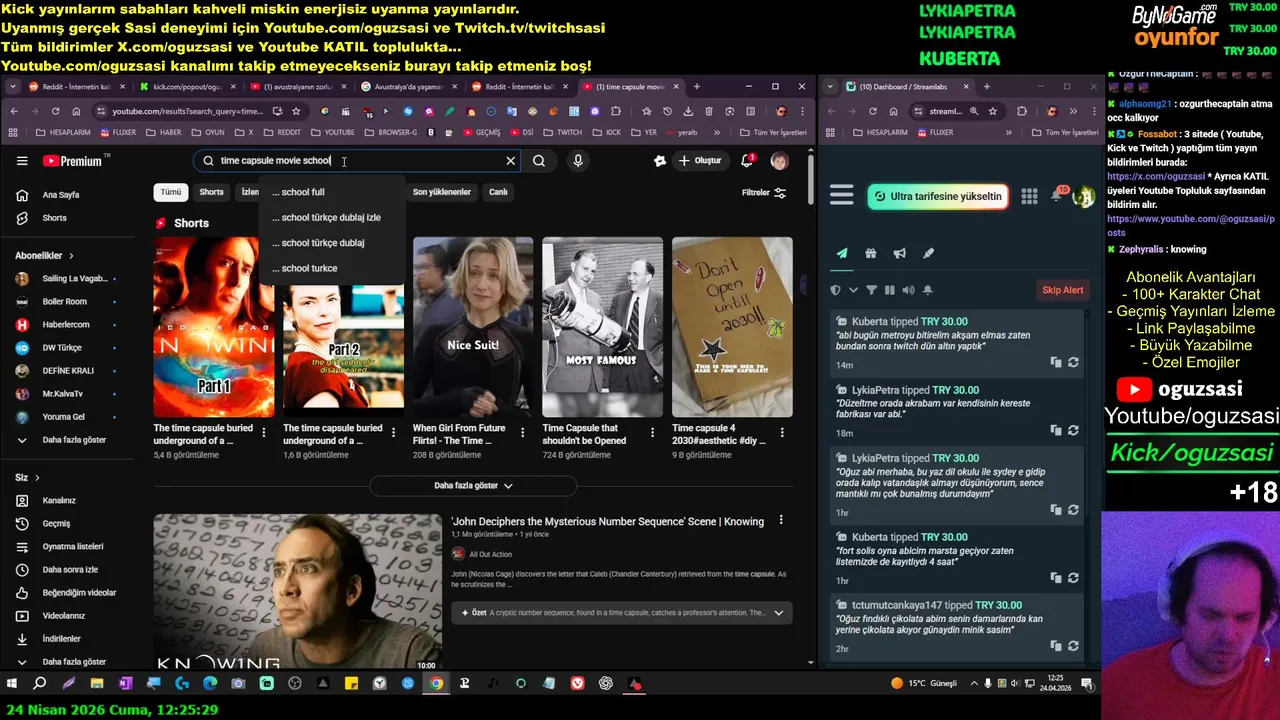Open the Filtreler filter options

click(764, 193)
